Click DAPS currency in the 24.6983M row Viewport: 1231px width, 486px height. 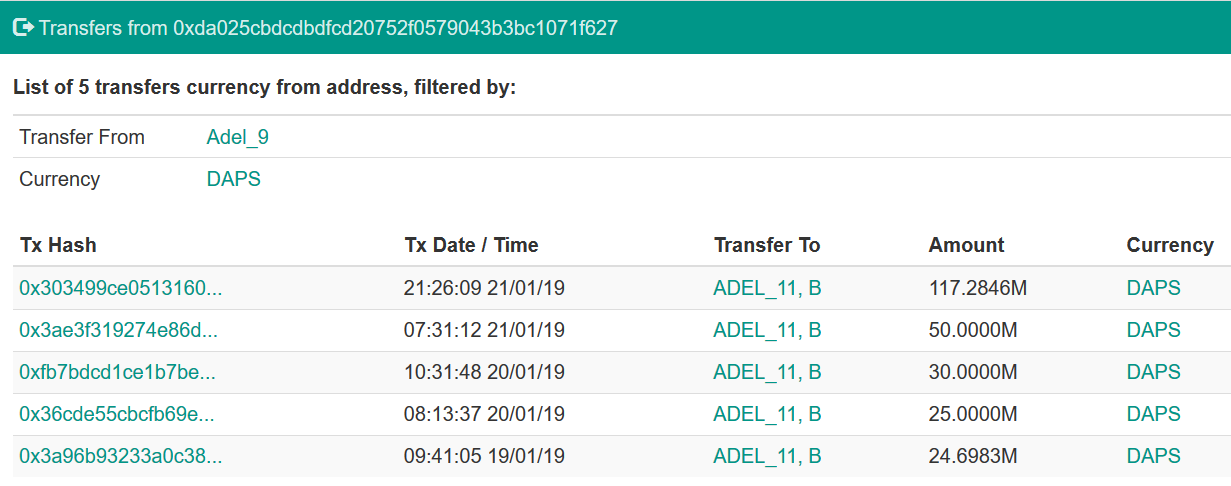[1153, 456]
